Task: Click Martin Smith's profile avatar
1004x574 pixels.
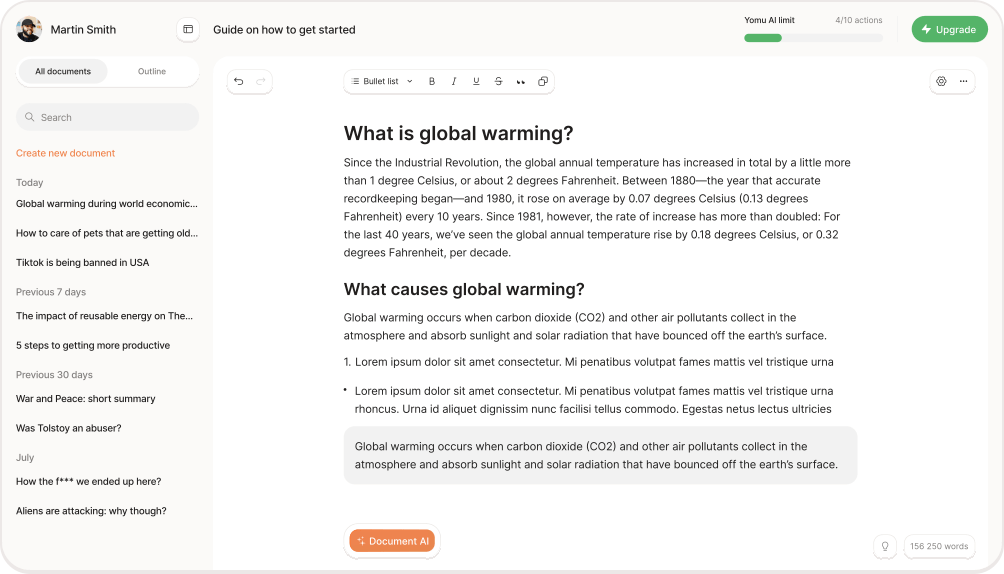Action: coord(29,30)
